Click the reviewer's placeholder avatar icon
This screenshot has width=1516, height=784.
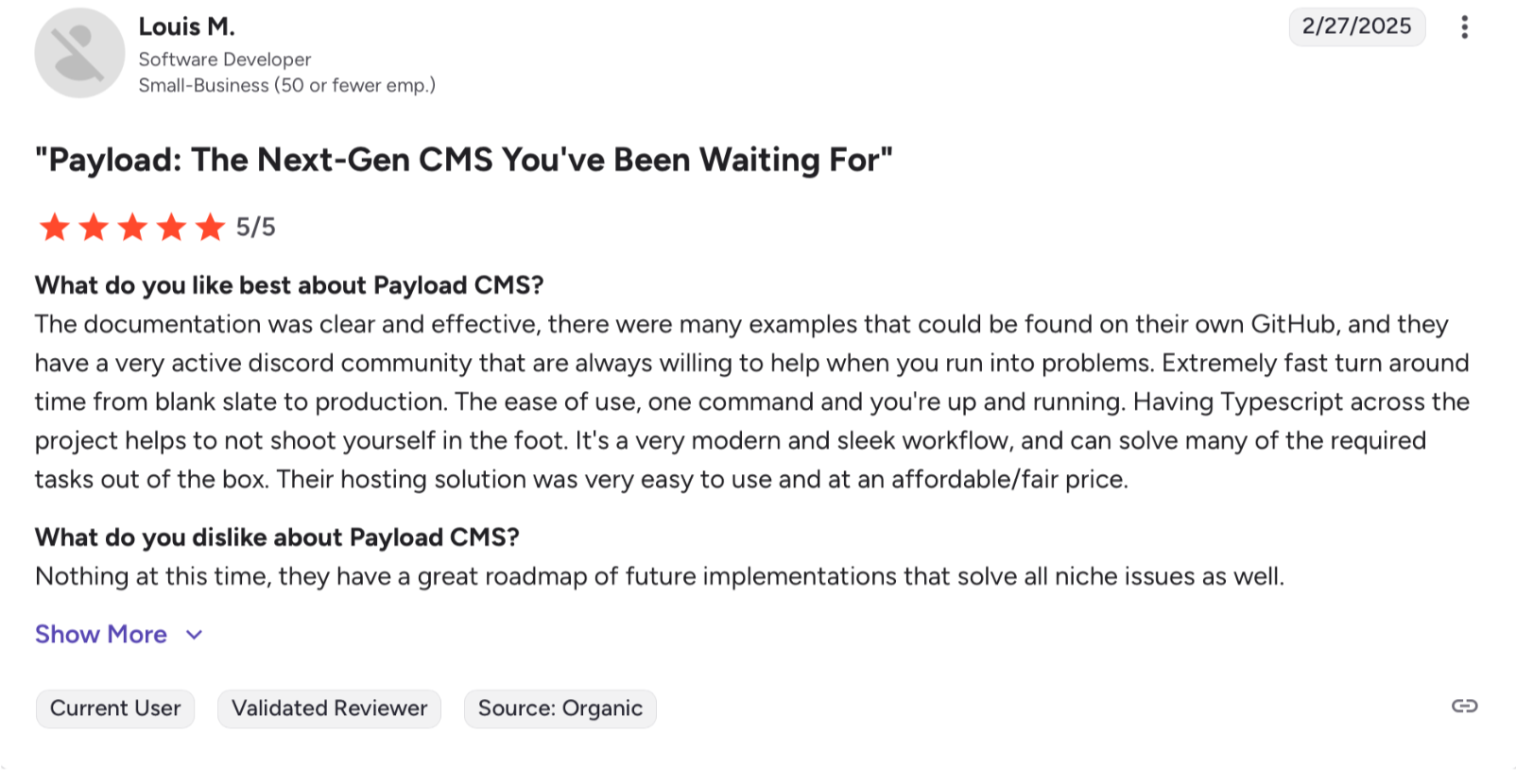click(x=79, y=53)
